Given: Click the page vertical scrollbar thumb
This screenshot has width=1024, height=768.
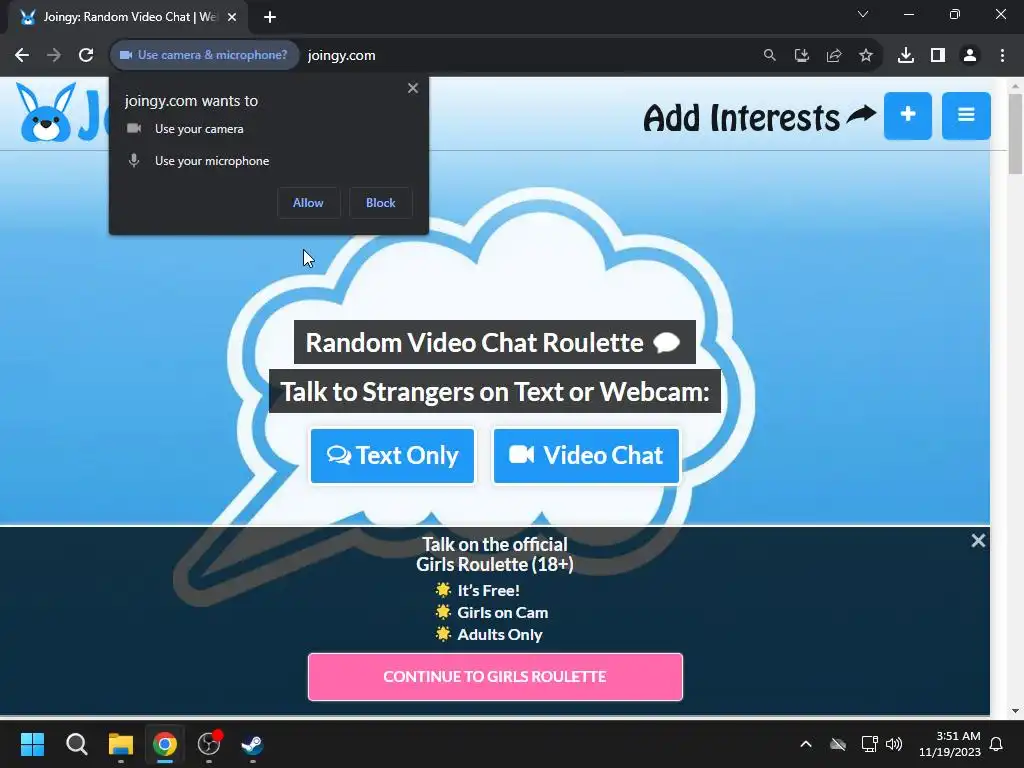Looking at the screenshot, I should click(x=1015, y=134).
